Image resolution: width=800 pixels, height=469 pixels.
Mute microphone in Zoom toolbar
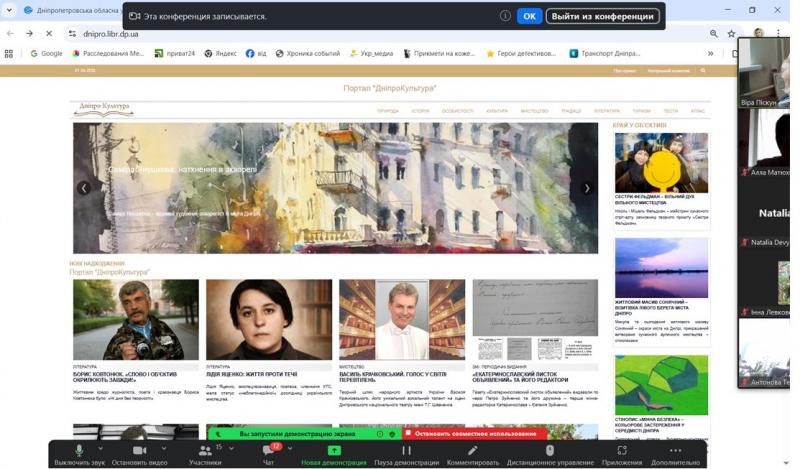click(x=78, y=452)
